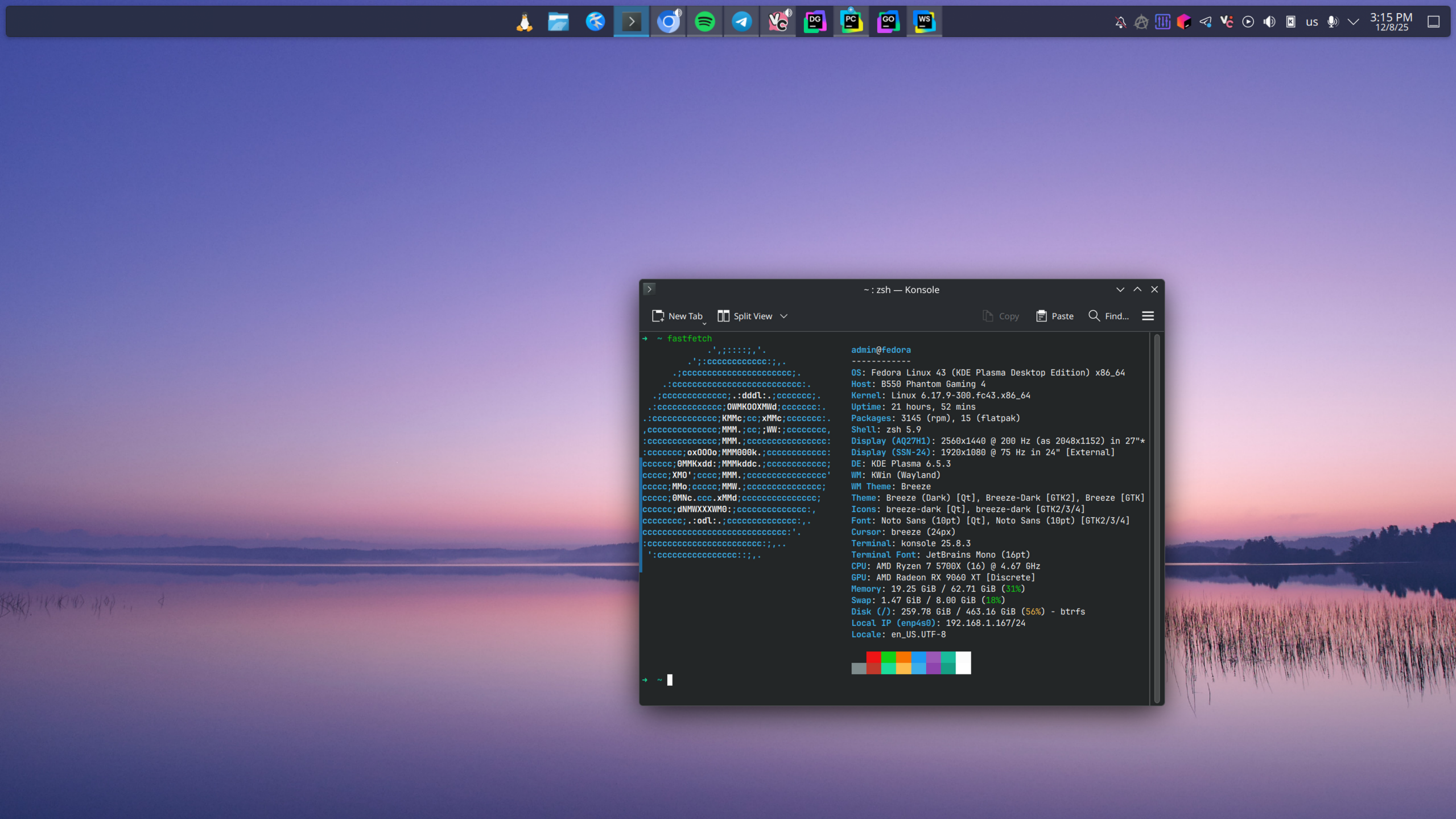Launch Telegram from the panel
The height and width of the screenshot is (819, 1456).
[741, 22]
